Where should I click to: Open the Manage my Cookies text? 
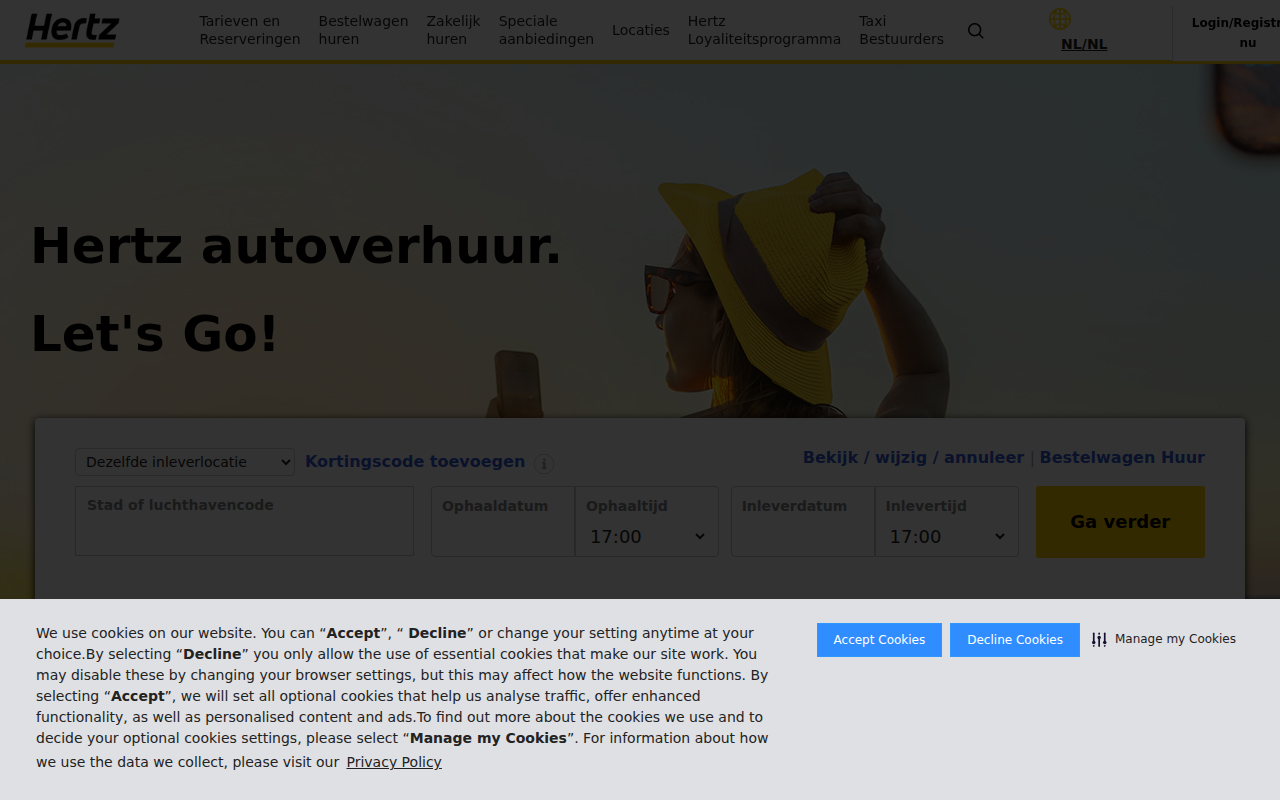pos(1175,639)
